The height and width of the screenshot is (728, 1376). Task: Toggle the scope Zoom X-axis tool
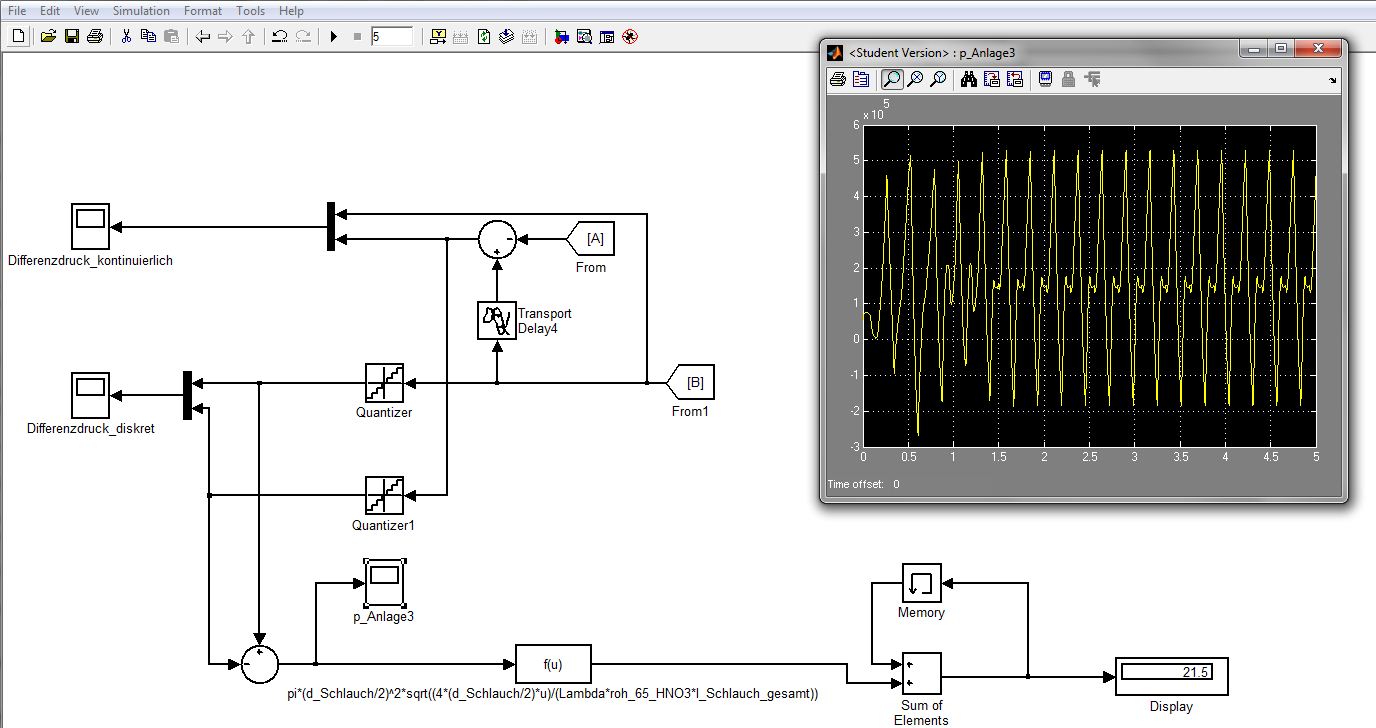pyautogui.click(x=914, y=80)
